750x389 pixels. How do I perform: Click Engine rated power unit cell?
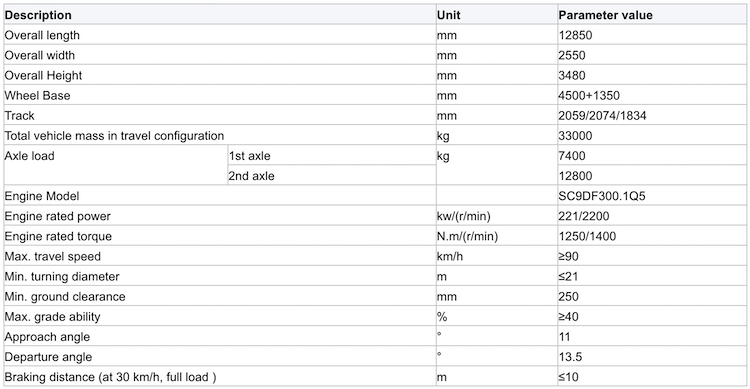click(x=496, y=216)
